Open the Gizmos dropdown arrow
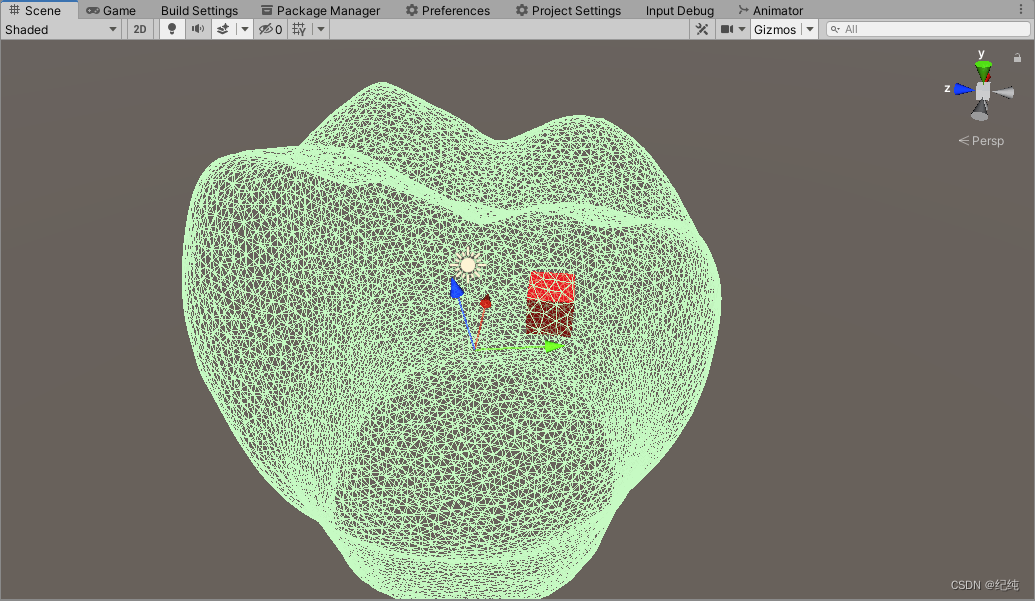The height and width of the screenshot is (601, 1035). click(810, 29)
